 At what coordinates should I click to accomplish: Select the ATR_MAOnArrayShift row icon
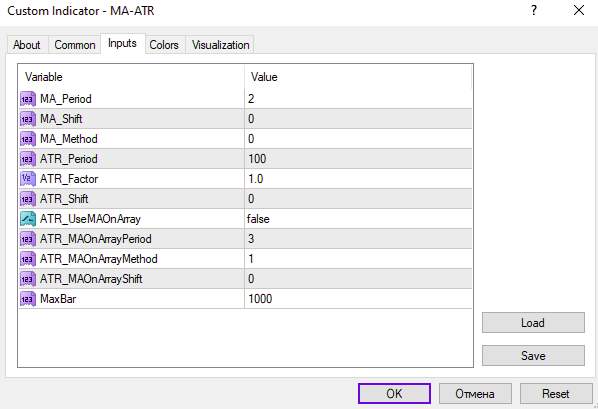(28, 279)
